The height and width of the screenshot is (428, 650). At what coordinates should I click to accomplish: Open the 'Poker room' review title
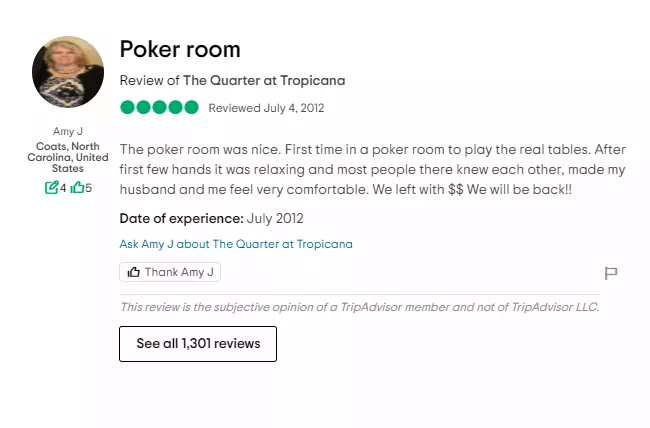(180, 49)
